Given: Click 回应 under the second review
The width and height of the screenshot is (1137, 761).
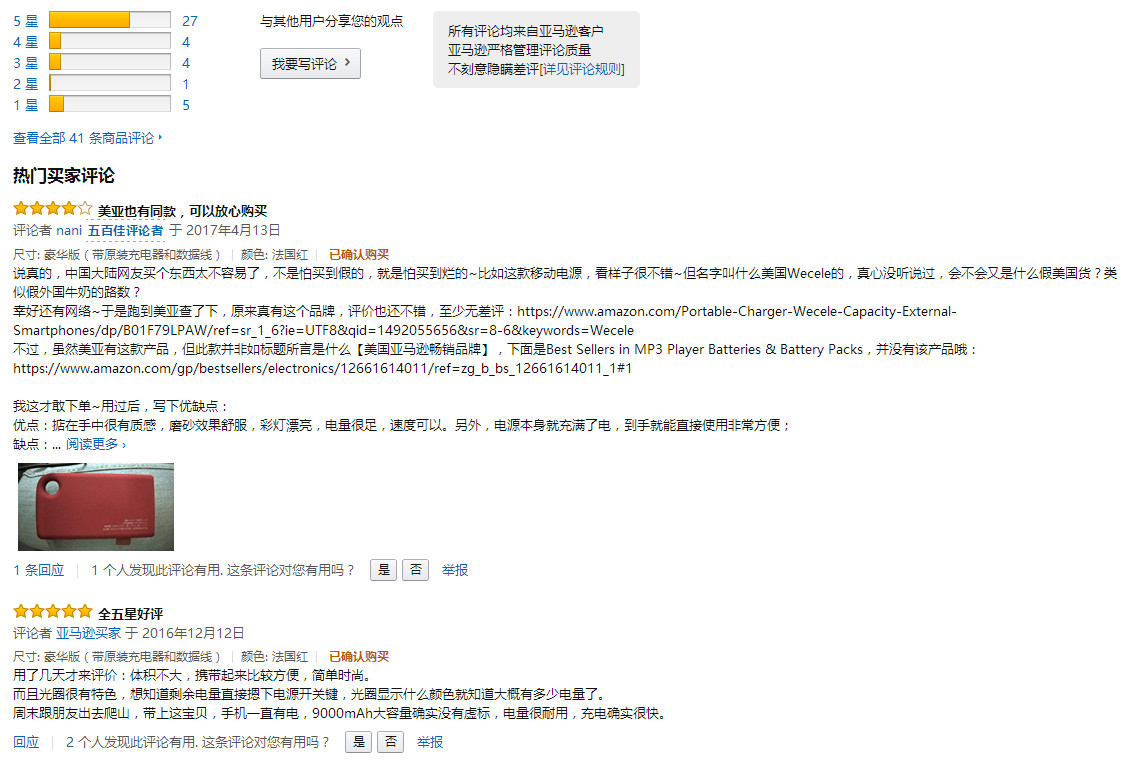Looking at the screenshot, I should coord(26,742).
